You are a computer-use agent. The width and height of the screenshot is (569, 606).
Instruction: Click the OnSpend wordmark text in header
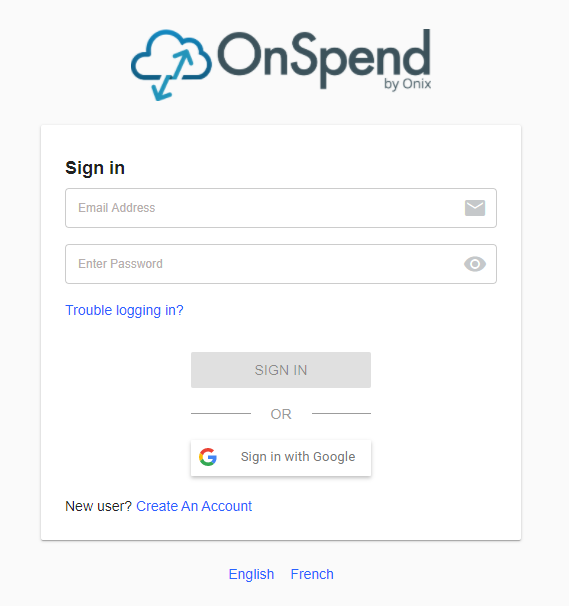coord(324,58)
